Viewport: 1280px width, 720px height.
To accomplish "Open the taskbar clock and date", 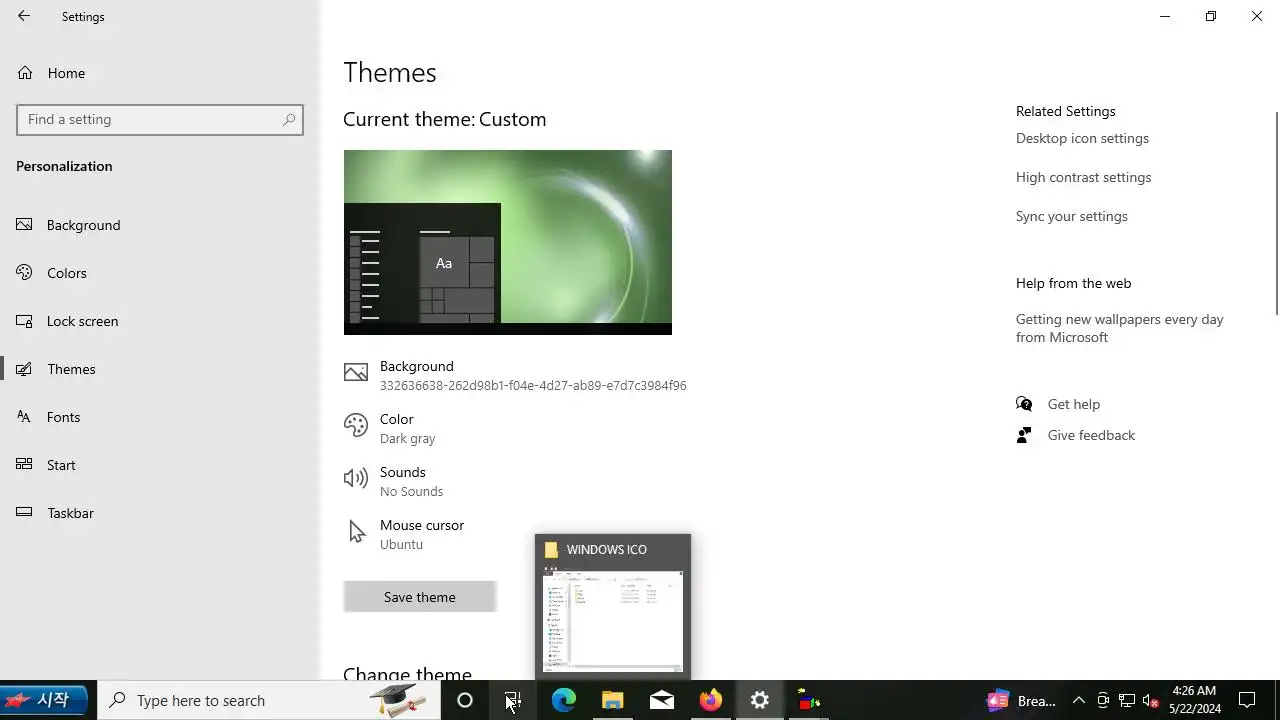I will tap(1195, 700).
